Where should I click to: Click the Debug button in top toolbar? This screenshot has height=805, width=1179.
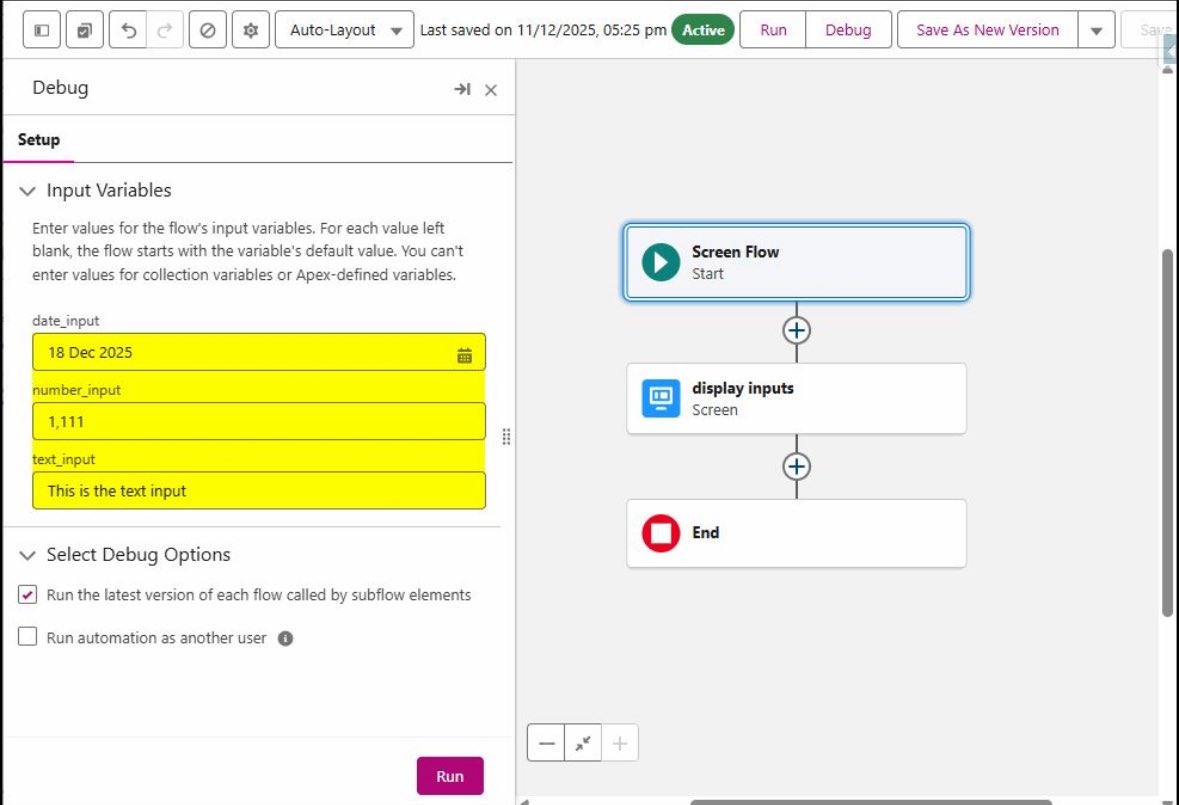(x=848, y=30)
